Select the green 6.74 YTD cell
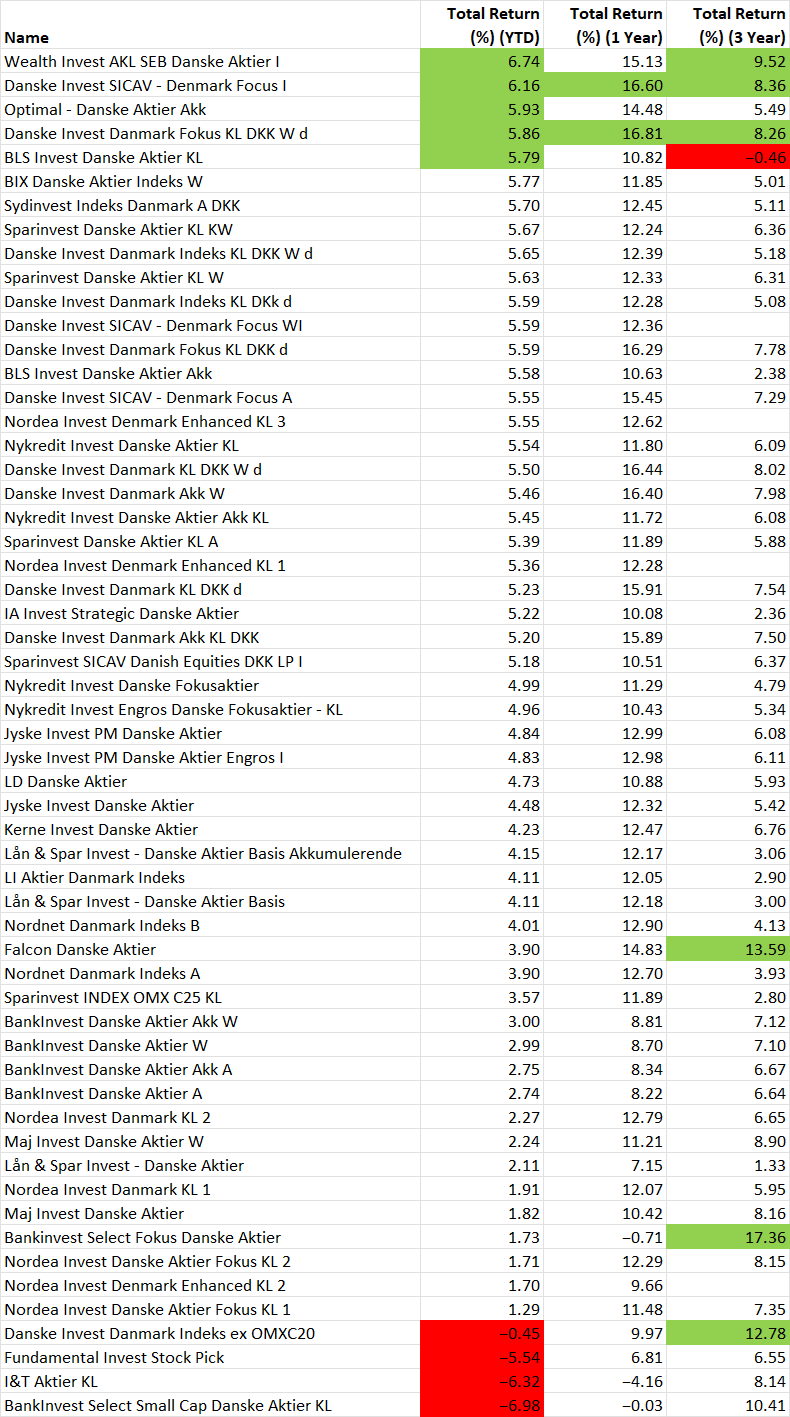Viewport: 790px width, 1417px height. 482,61
